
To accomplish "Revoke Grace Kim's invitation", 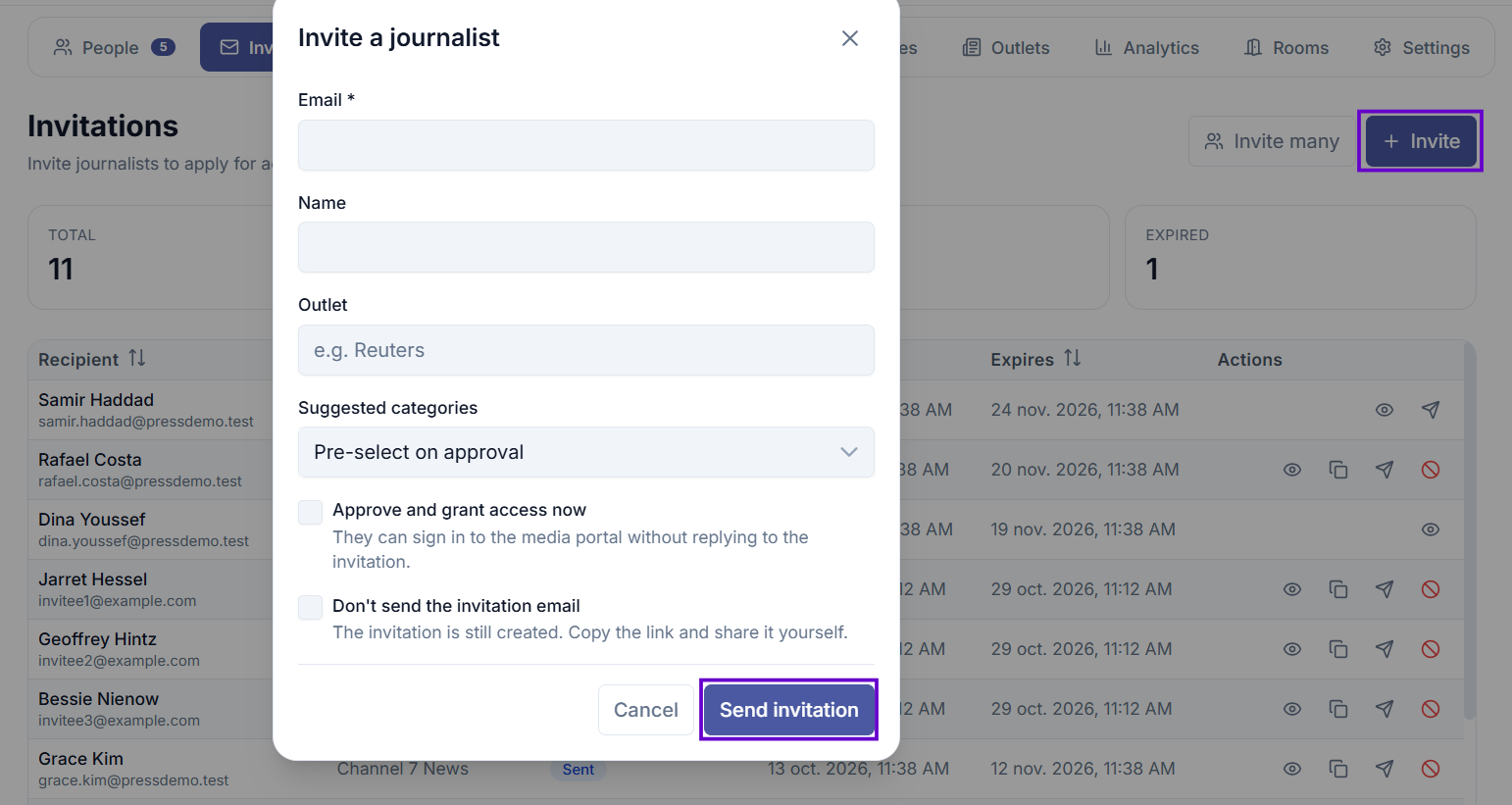I will click(1431, 769).
